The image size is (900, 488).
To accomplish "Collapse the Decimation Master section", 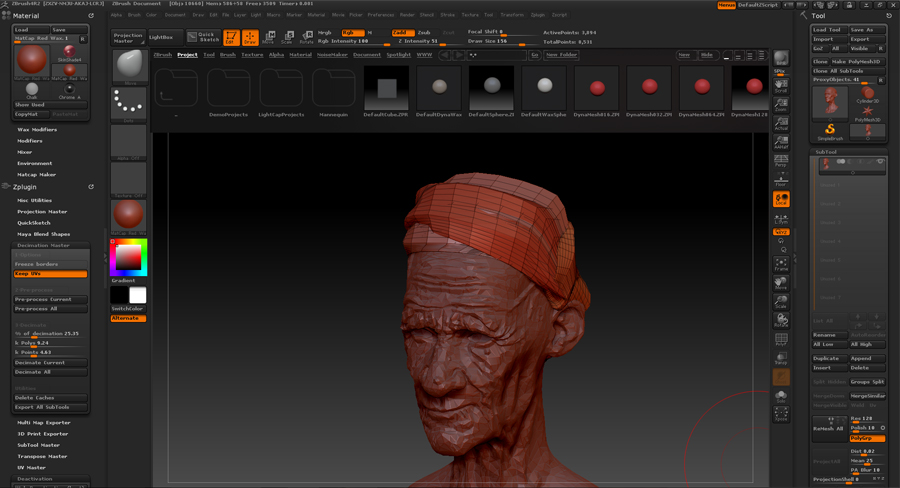I will (43, 245).
